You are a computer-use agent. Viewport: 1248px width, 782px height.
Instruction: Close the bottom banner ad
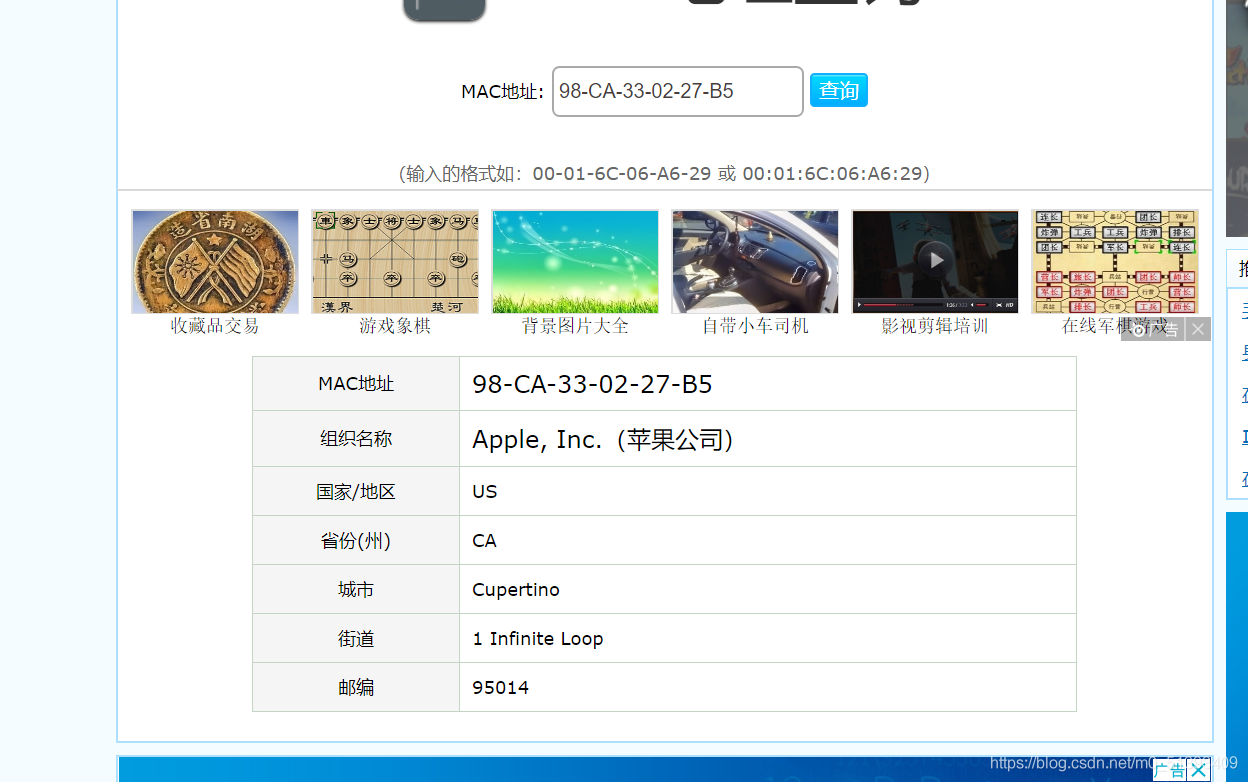click(1198, 770)
